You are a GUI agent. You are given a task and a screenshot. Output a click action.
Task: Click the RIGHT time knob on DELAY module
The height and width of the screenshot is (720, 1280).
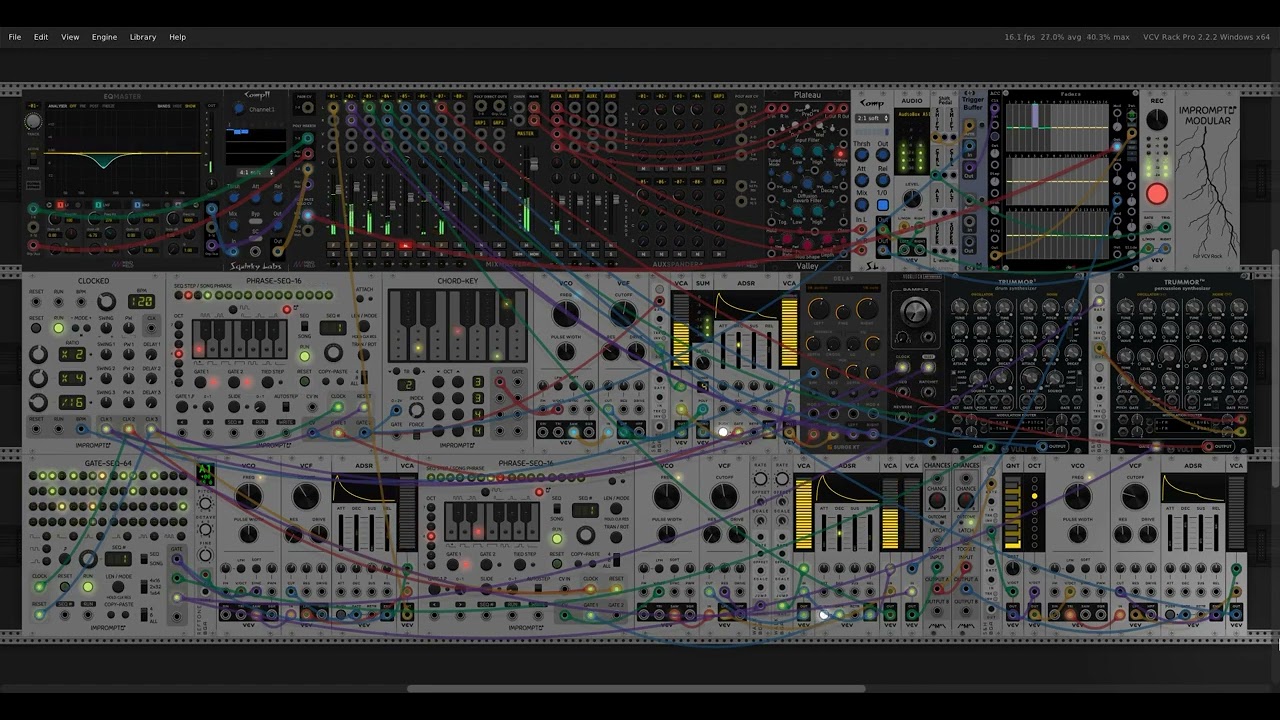pos(867,308)
